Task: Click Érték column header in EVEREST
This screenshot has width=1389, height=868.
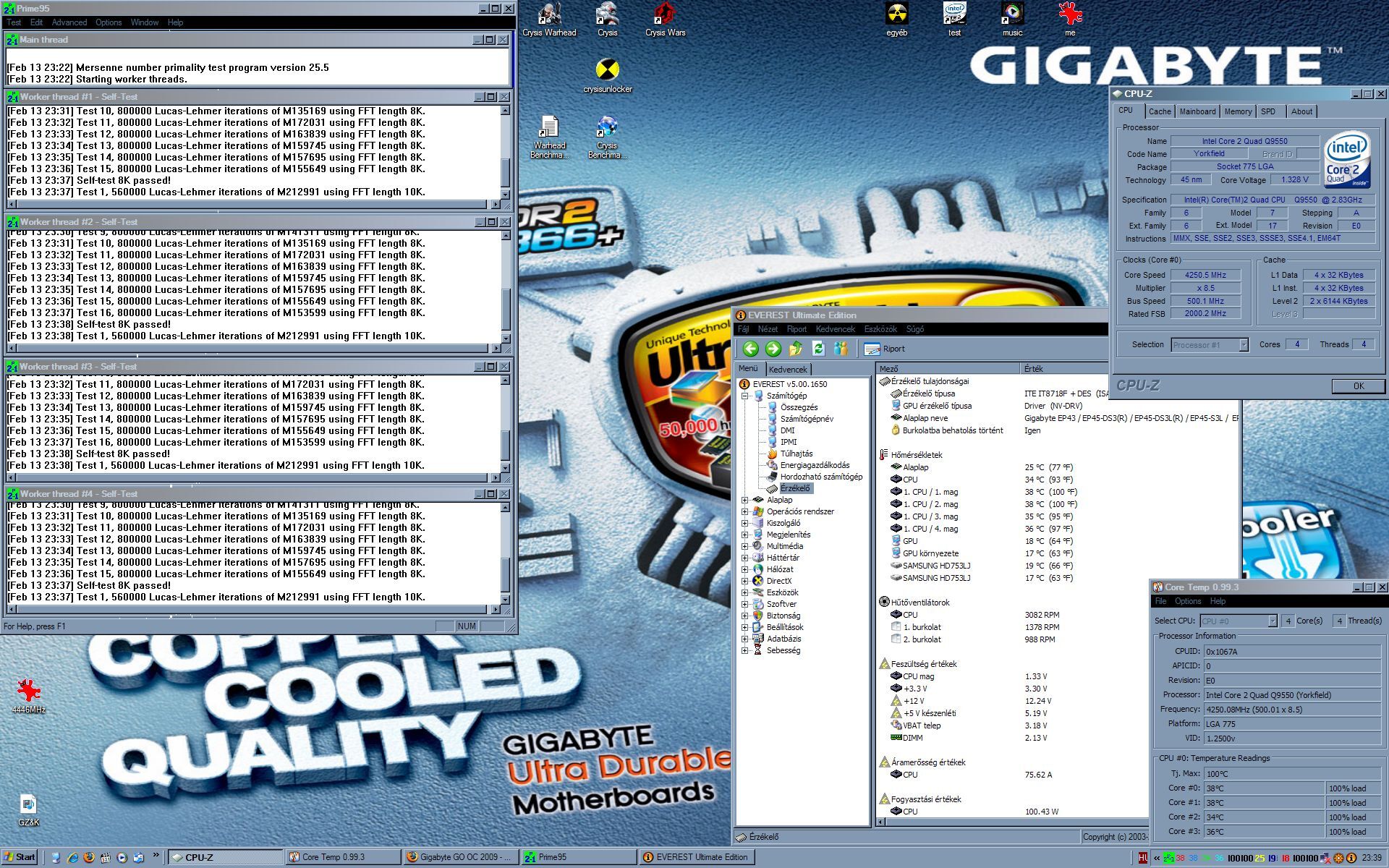Action: click(x=1063, y=369)
